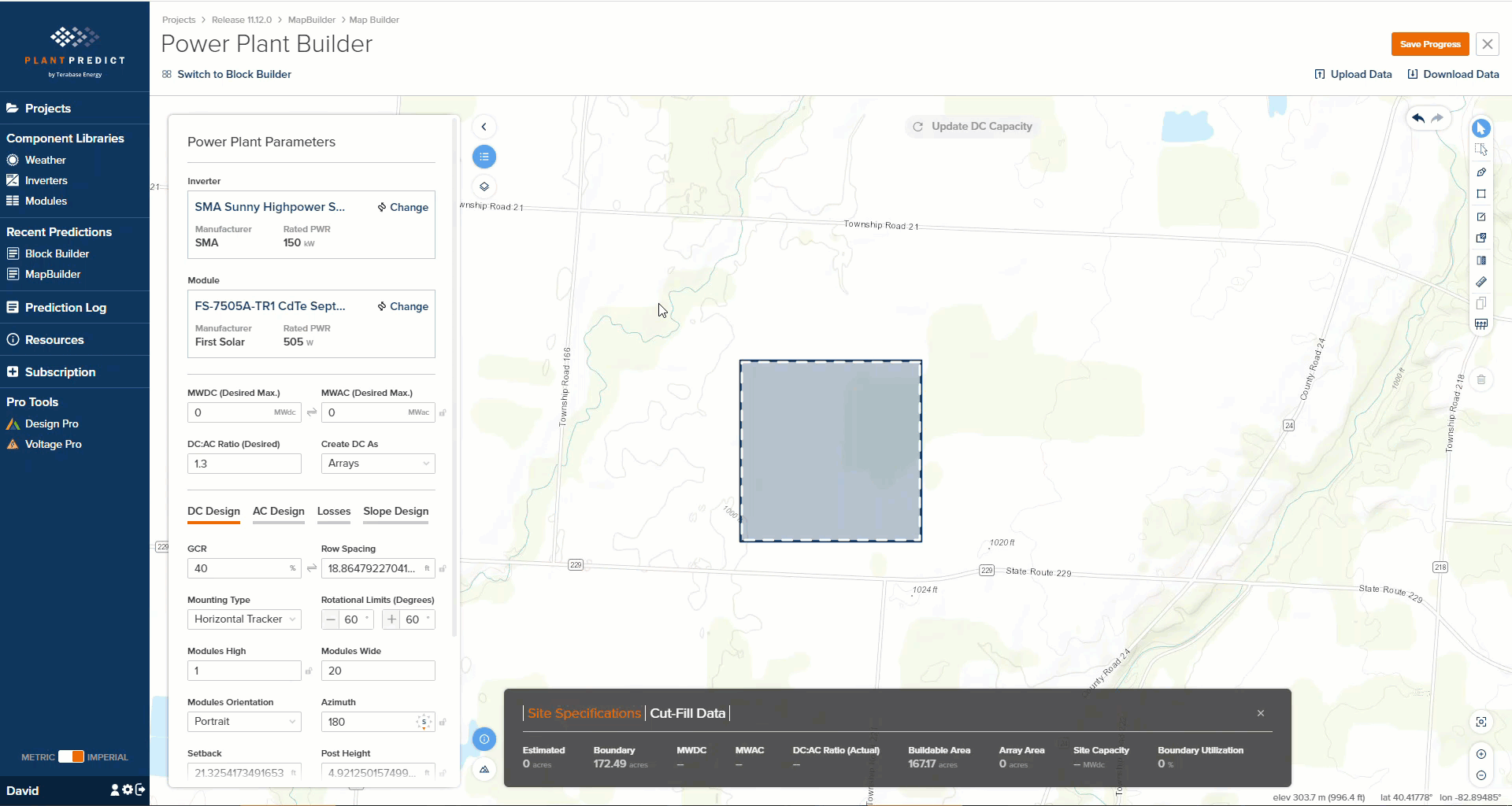Viewport: 1512px width, 806px height.
Task: Open the Mounting Type dropdown
Action: (x=244, y=619)
